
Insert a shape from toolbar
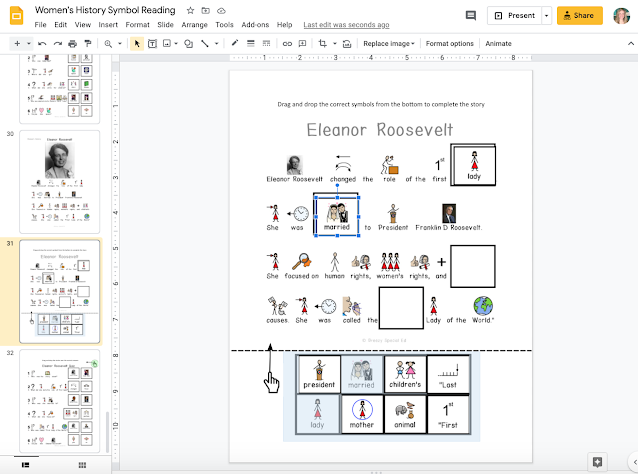188,44
